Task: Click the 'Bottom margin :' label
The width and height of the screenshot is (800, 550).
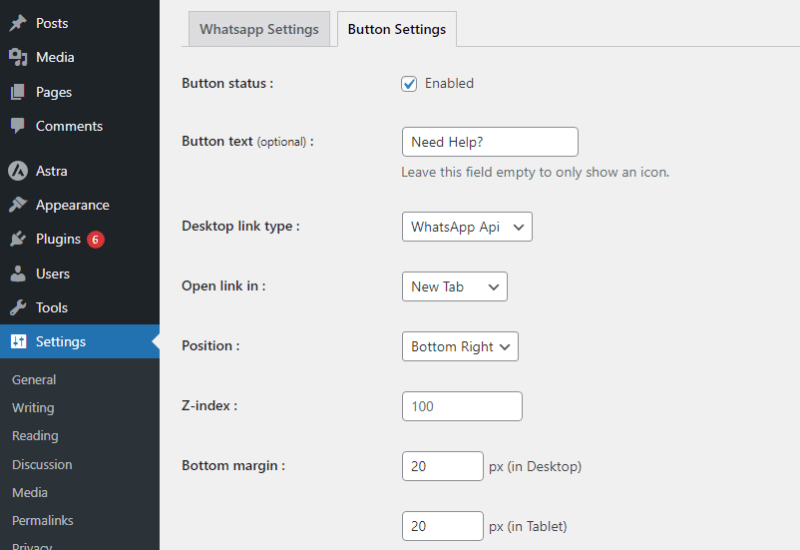Action: coord(233,465)
